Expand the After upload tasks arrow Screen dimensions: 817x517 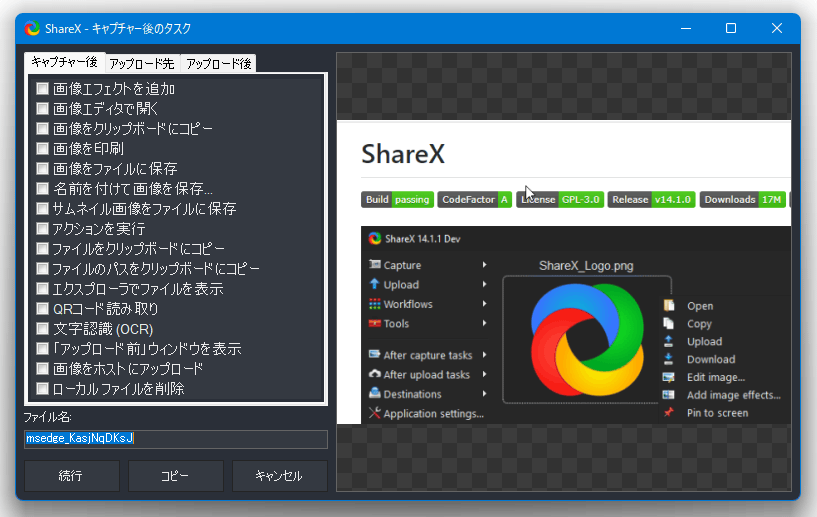[485, 374]
